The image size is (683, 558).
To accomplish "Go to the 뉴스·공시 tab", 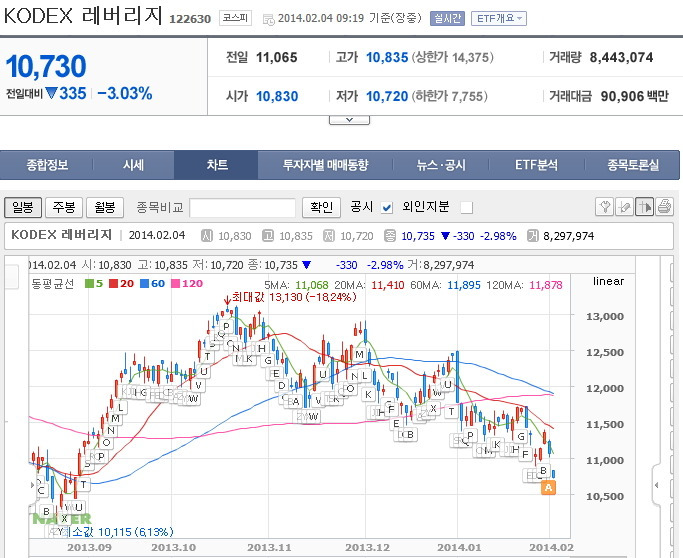I will pos(441,165).
